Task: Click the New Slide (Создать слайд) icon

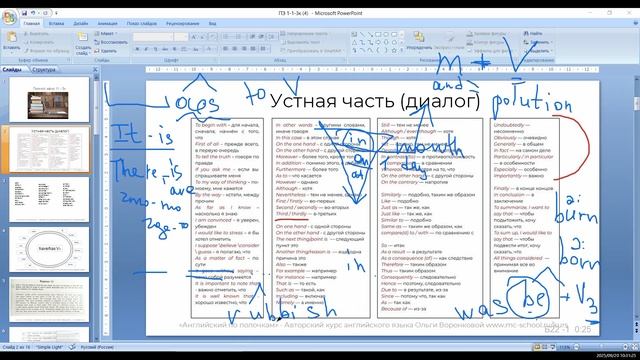Action: coord(82,37)
